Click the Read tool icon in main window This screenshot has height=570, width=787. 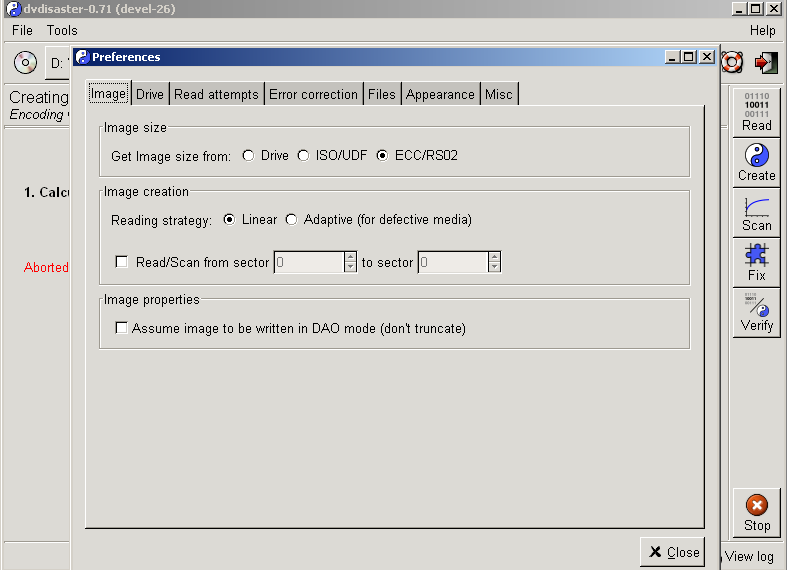point(756,105)
